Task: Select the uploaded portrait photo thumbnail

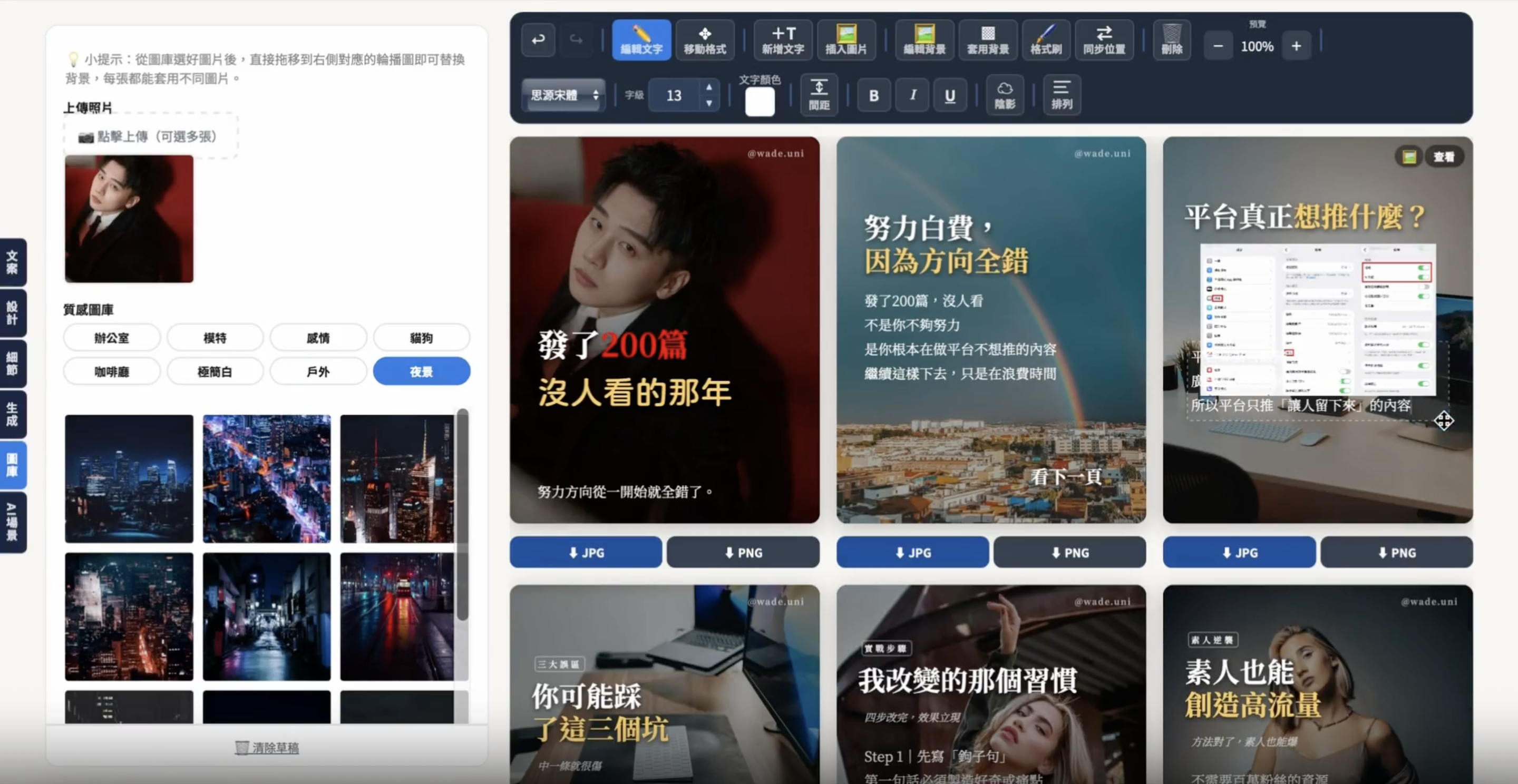Action: (x=129, y=219)
